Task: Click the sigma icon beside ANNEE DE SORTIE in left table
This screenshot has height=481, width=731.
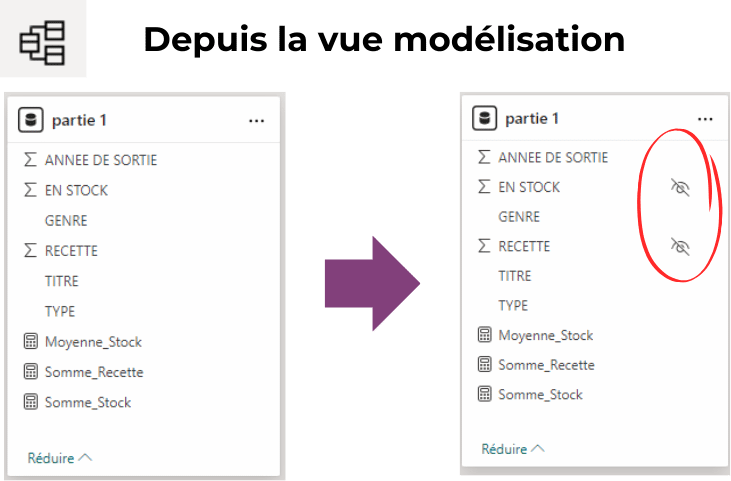Action: pos(30,160)
